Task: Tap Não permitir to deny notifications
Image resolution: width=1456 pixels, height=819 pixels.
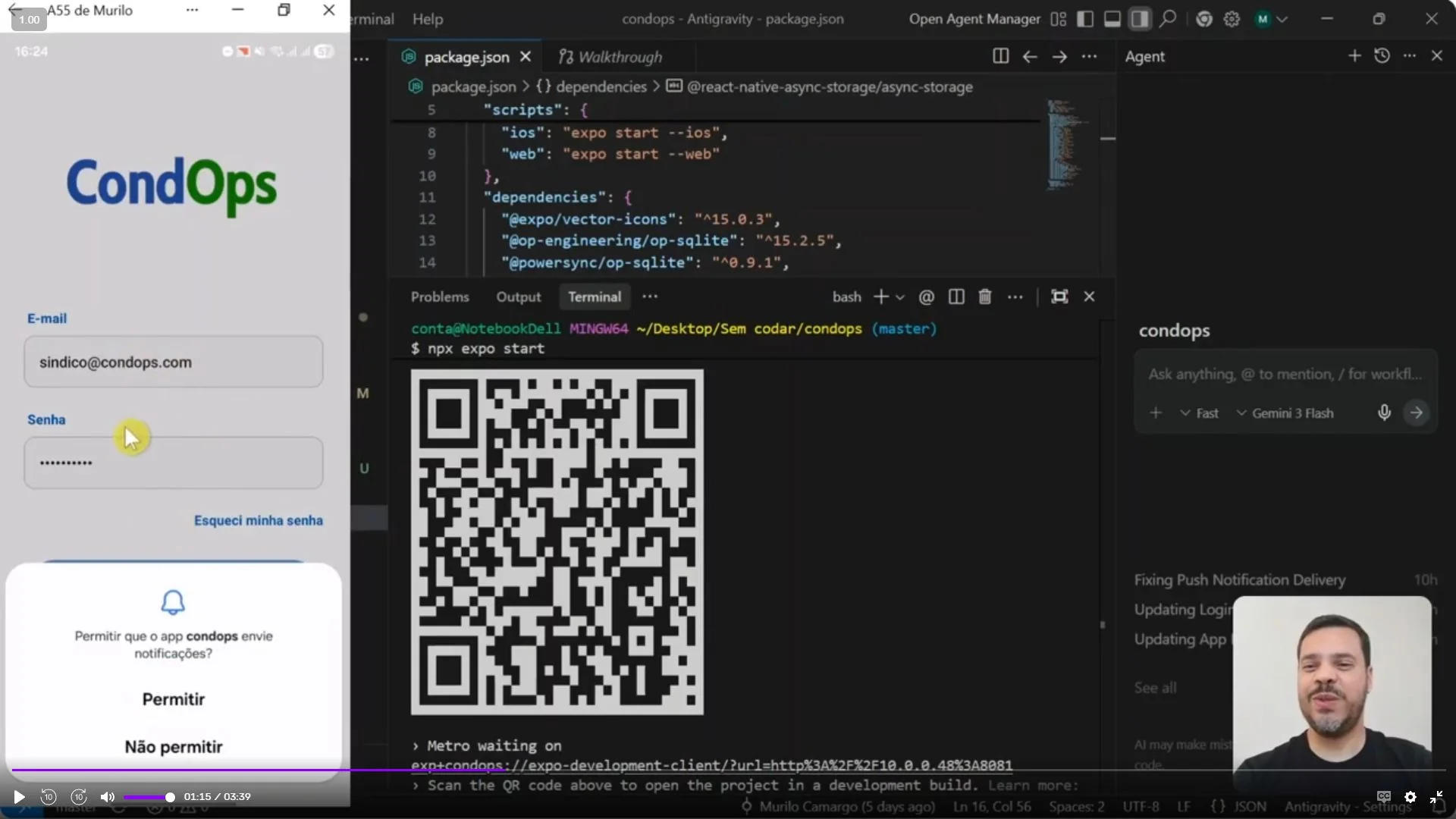Action: (x=174, y=747)
